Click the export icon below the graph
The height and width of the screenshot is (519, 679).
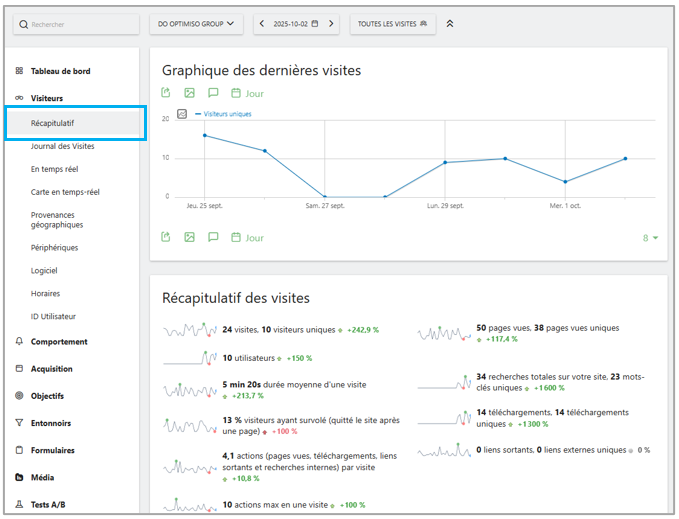tap(166, 238)
